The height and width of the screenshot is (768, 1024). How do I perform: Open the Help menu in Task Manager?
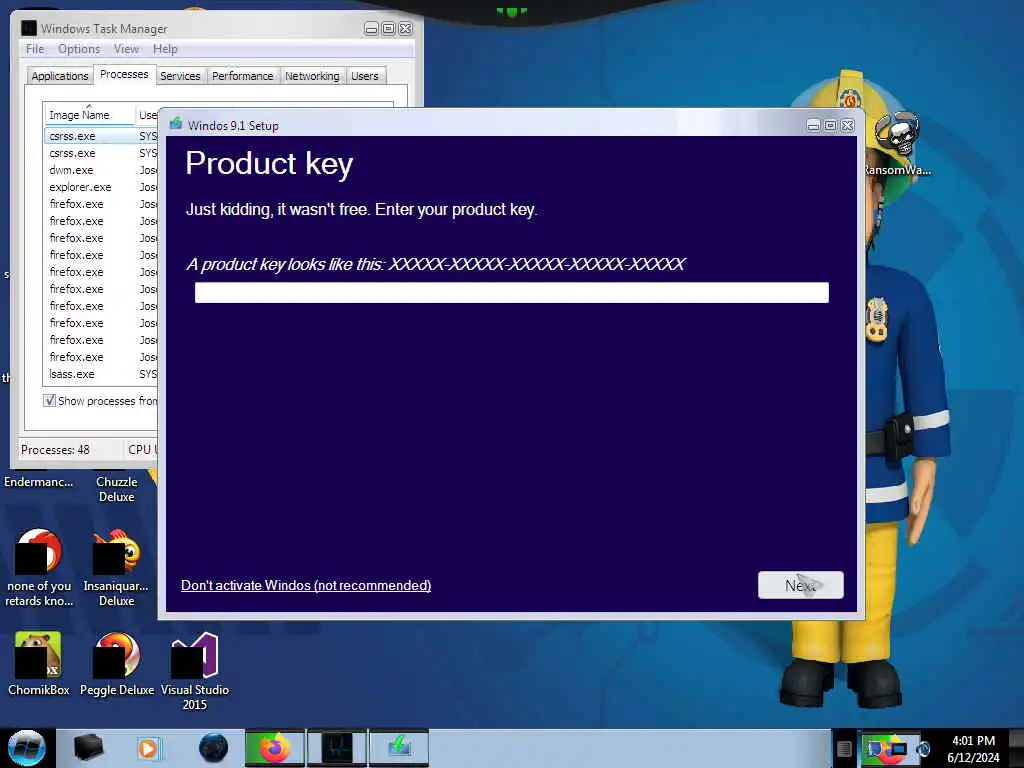click(165, 49)
